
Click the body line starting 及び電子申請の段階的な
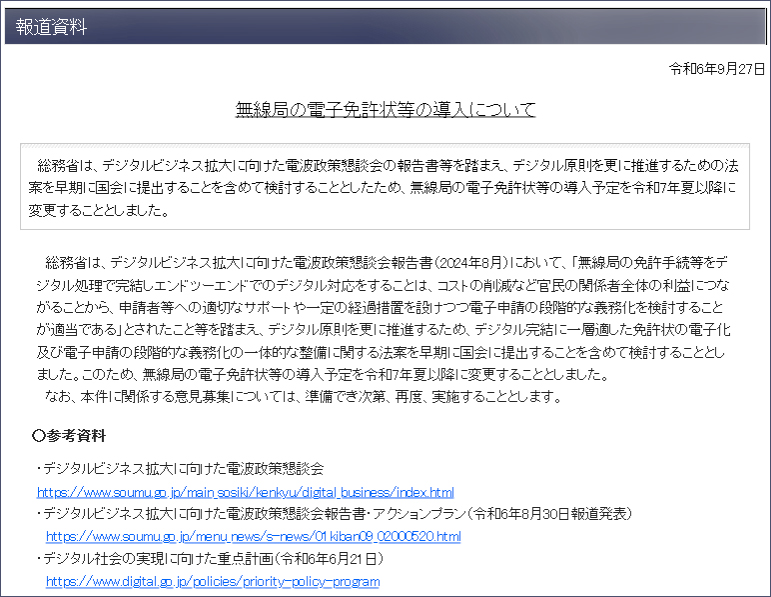(x=381, y=352)
